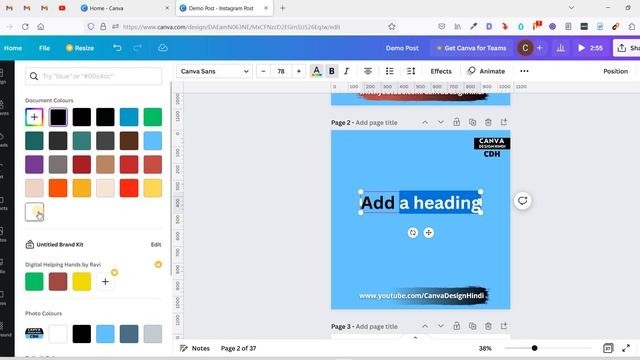This screenshot has height=360, width=640.
Task: Select the white document colour swatch
Action: [34, 212]
